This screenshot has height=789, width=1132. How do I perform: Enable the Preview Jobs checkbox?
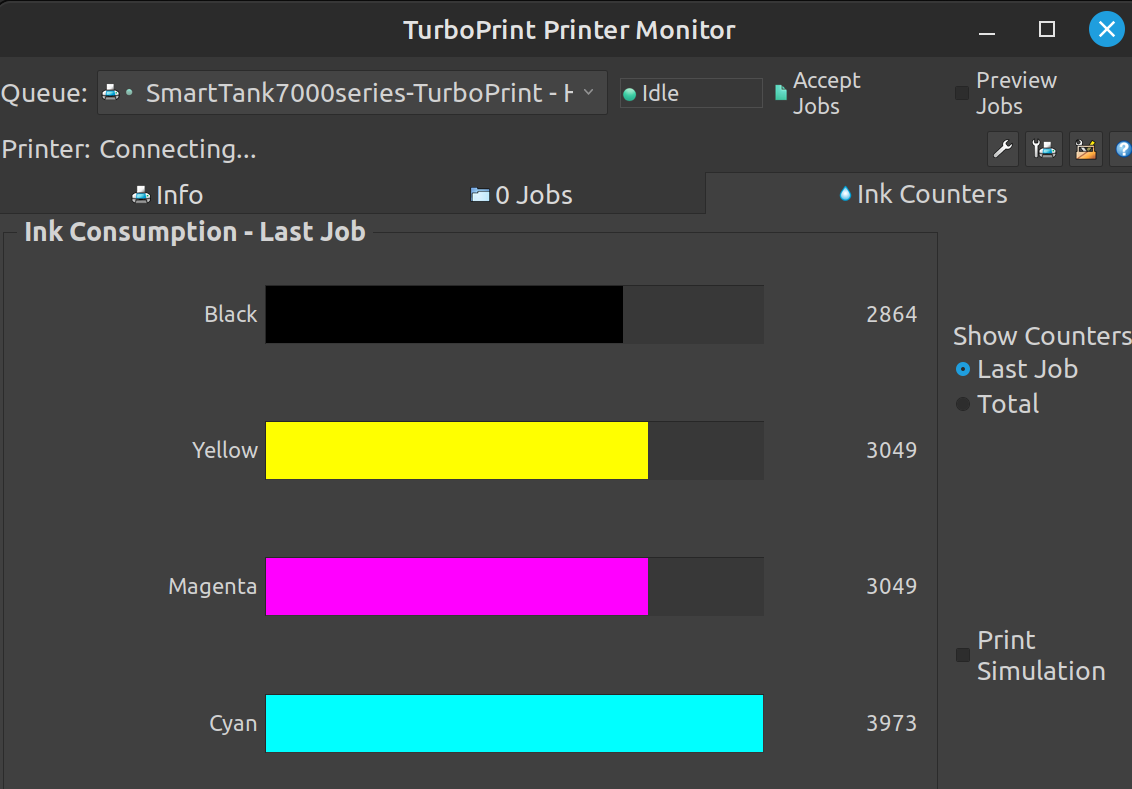(x=962, y=93)
